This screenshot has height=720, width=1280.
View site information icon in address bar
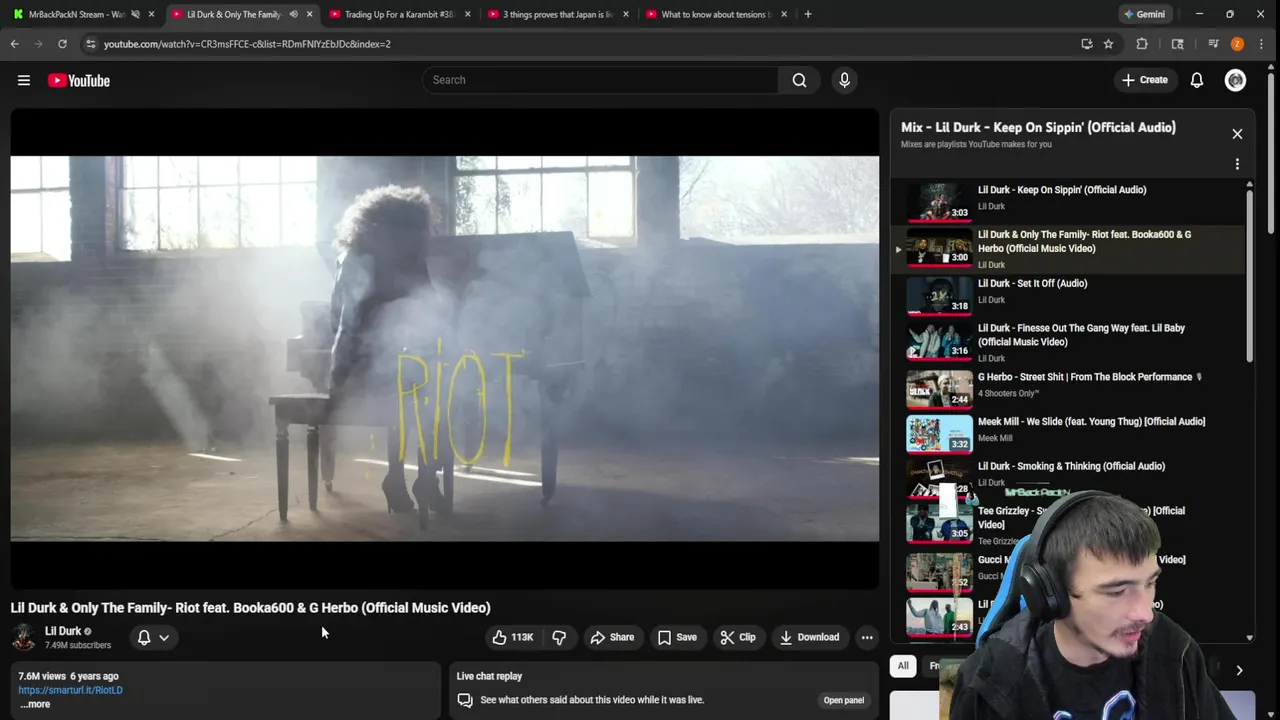coord(91,44)
